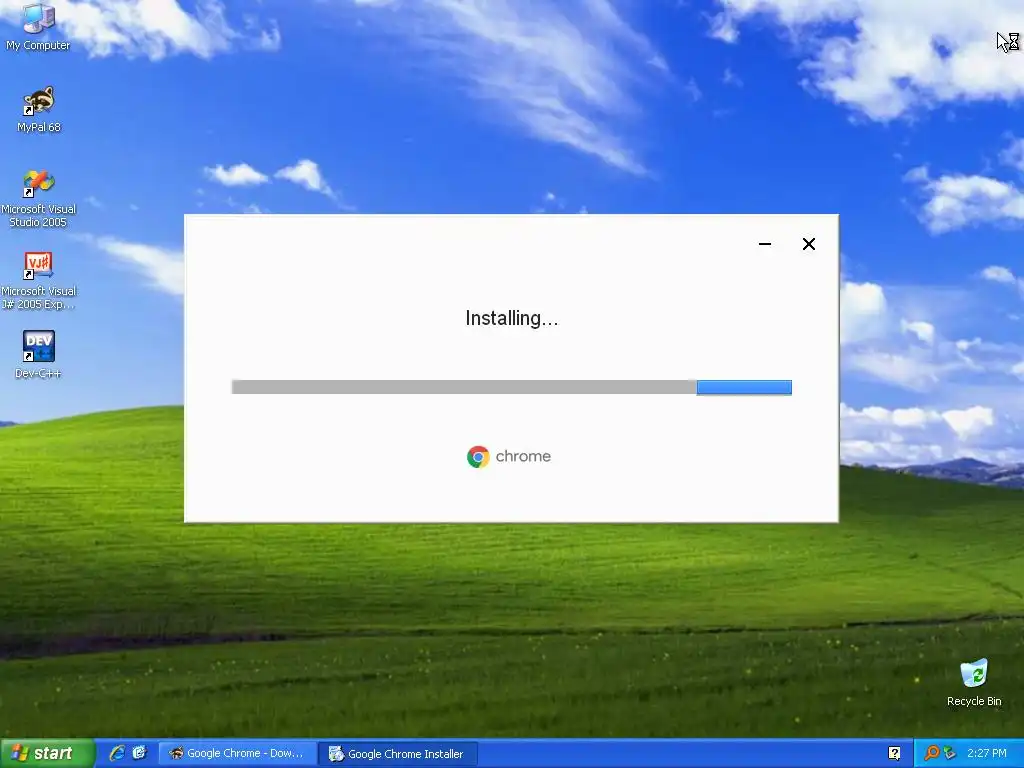Select Microsoft Visual J# 2005 Express shortcut
This screenshot has width=1024, height=768.
pyautogui.click(x=39, y=280)
